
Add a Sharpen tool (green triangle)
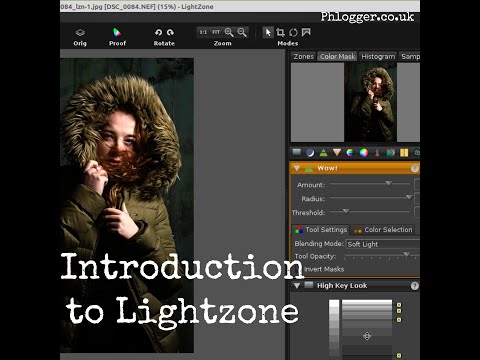323,153
